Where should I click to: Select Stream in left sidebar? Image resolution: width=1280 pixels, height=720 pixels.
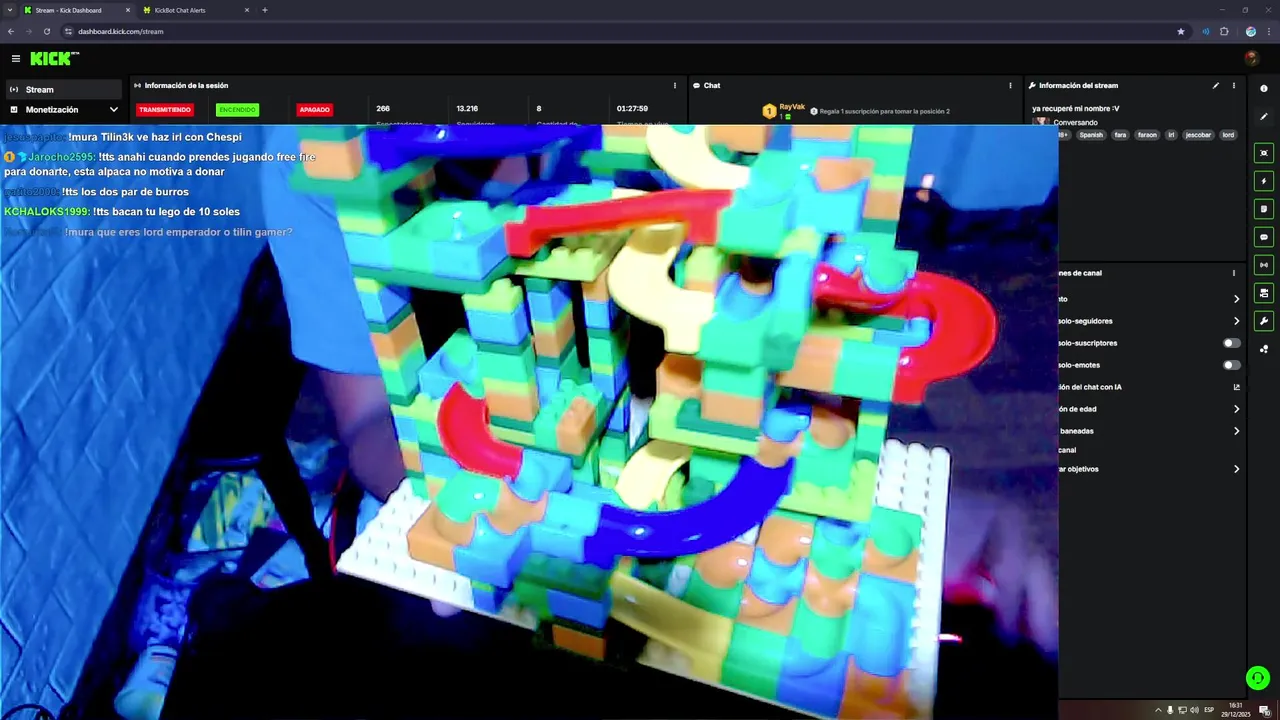(x=64, y=89)
